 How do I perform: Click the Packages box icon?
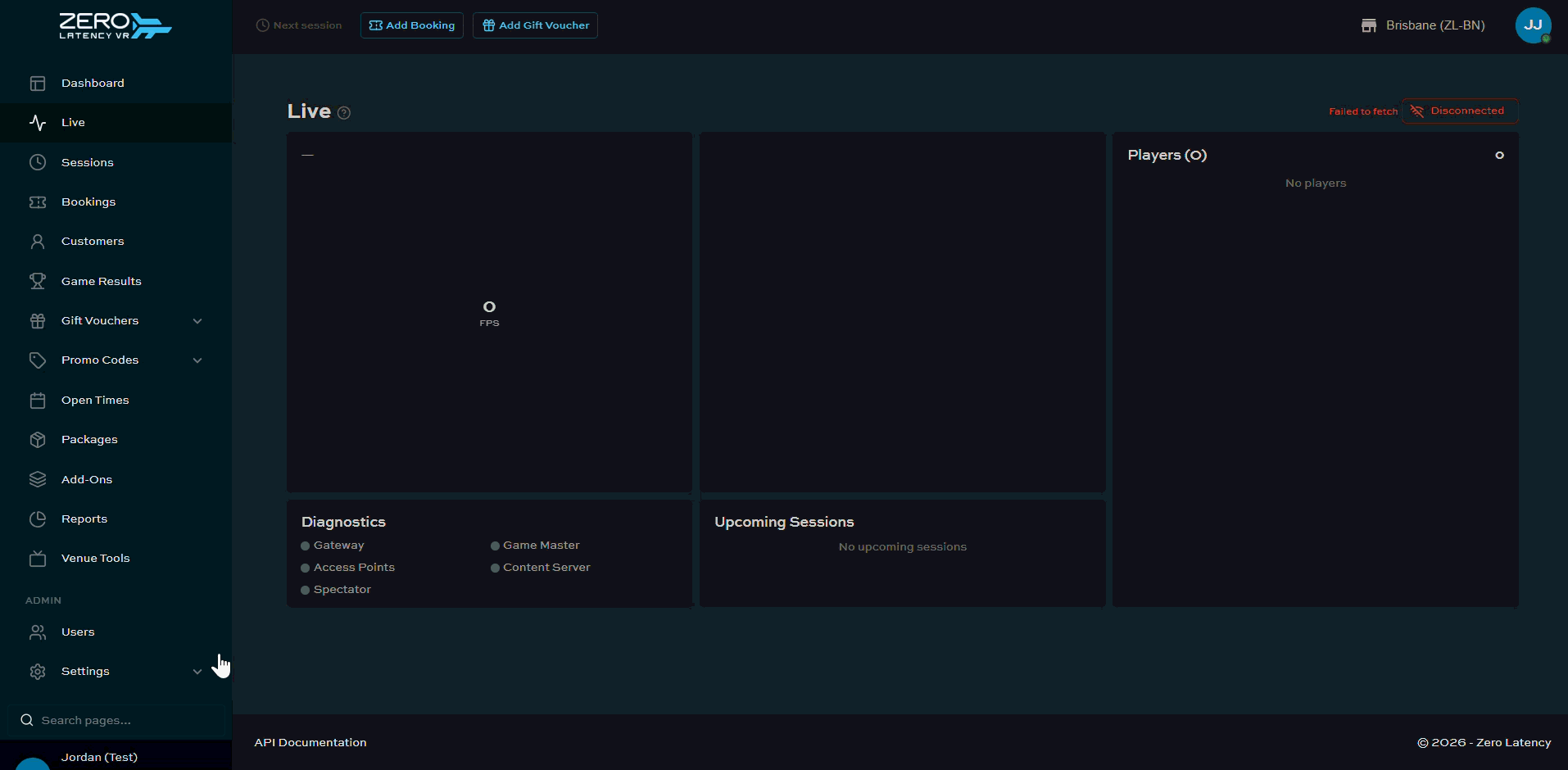tap(38, 440)
